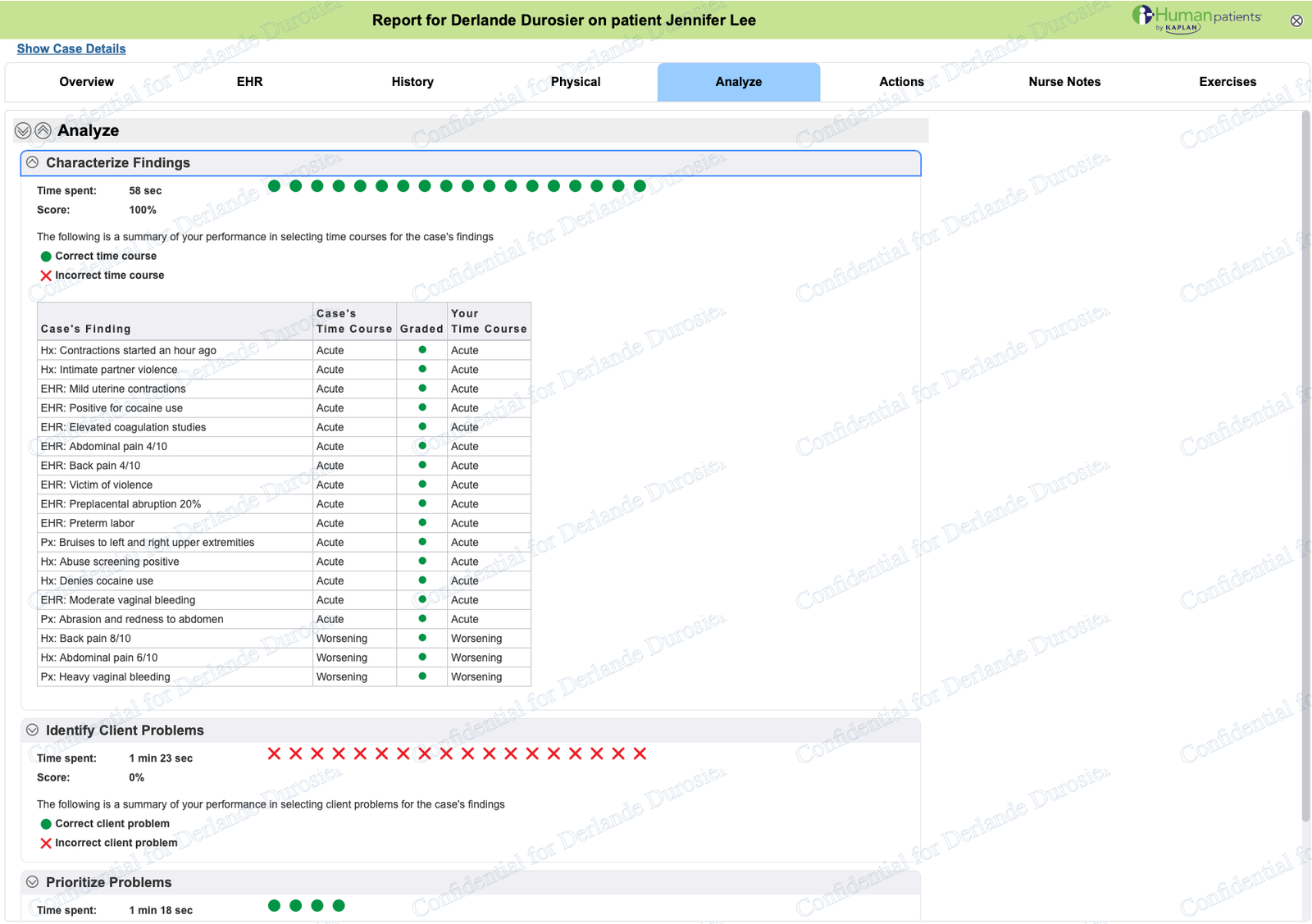
Task: Select the Analyze tab
Action: click(739, 82)
